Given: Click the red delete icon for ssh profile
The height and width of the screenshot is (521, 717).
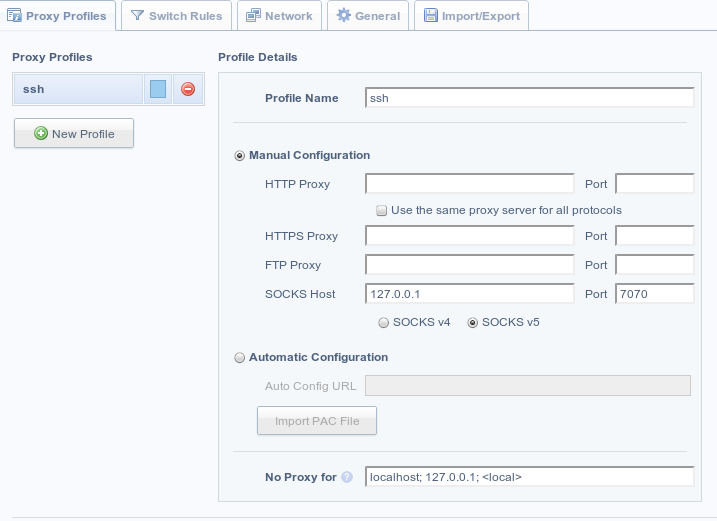Looking at the screenshot, I should click(188, 90).
